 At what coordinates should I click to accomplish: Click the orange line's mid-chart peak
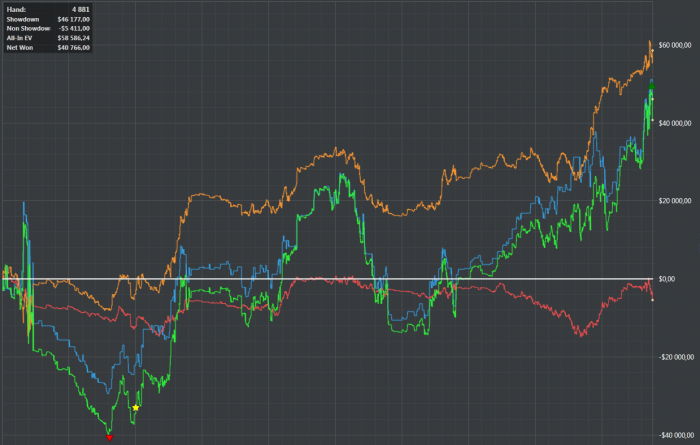(336, 149)
